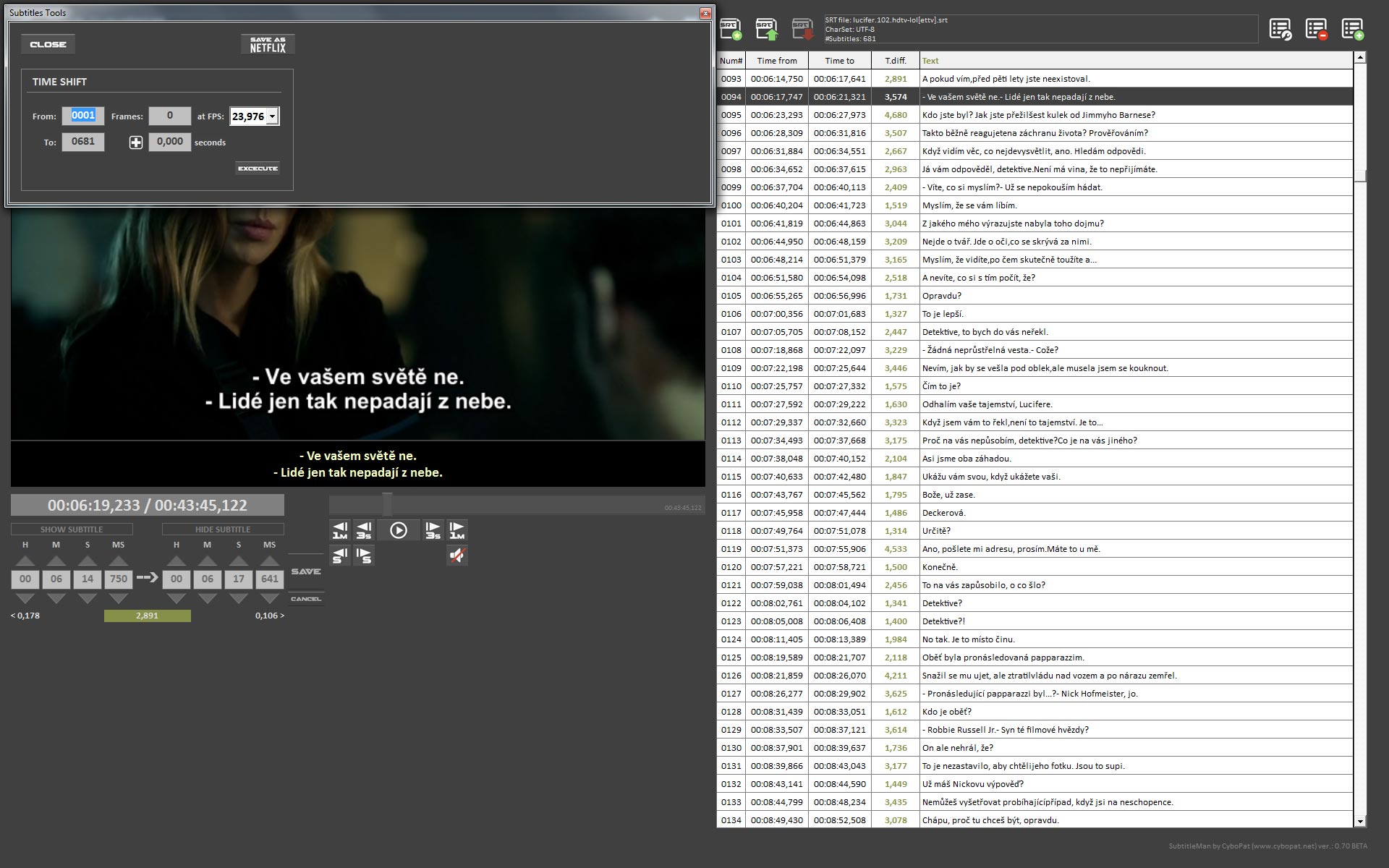Go to the previous subtitle start
Viewport: 1389px width, 868px height.
click(x=340, y=556)
